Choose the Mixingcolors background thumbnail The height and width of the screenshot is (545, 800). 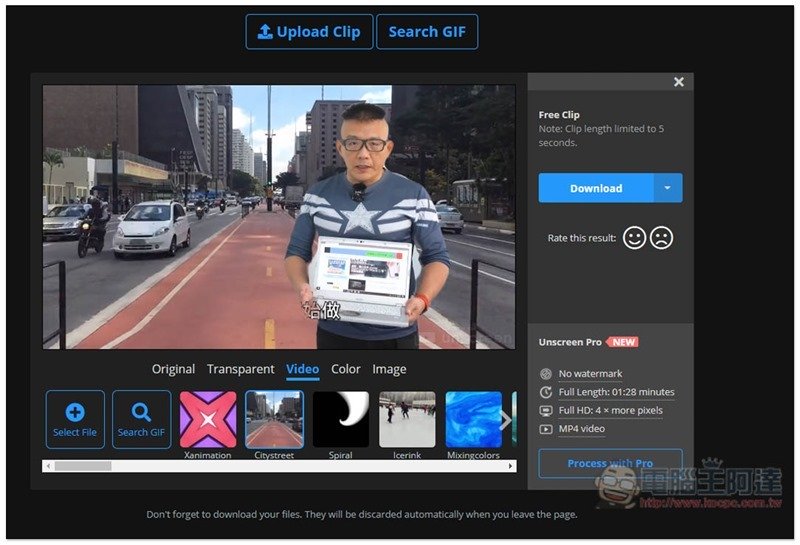(473, 418)
